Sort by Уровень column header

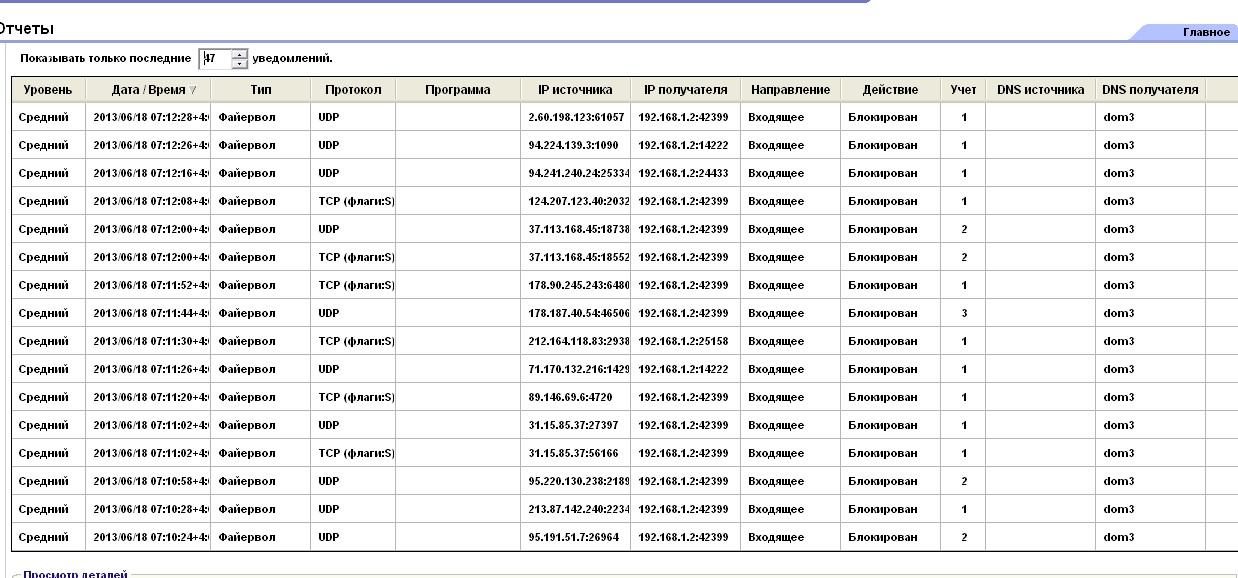coord(48,90)
